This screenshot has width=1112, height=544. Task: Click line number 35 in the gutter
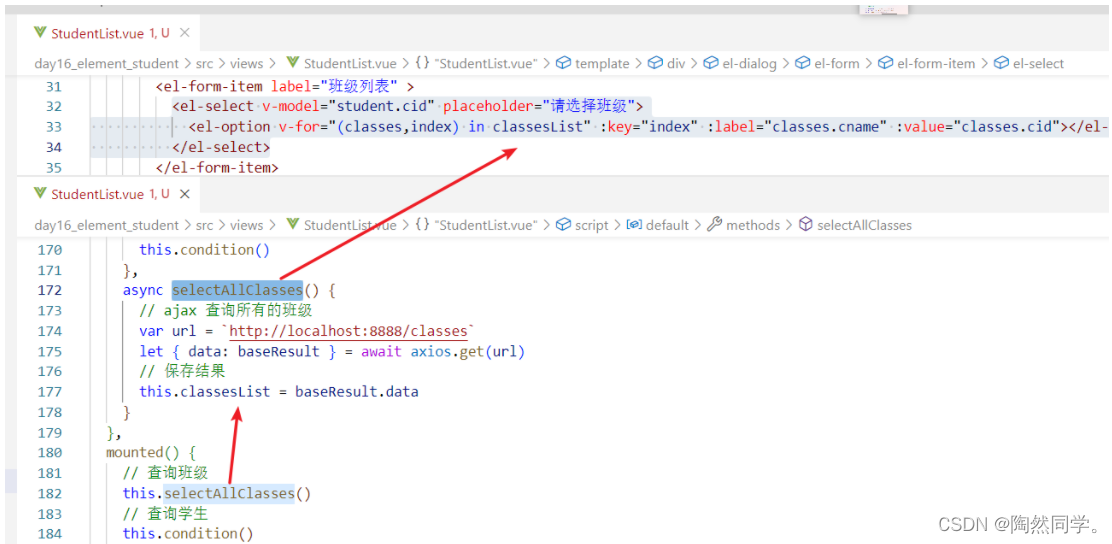tap(54, 167)
